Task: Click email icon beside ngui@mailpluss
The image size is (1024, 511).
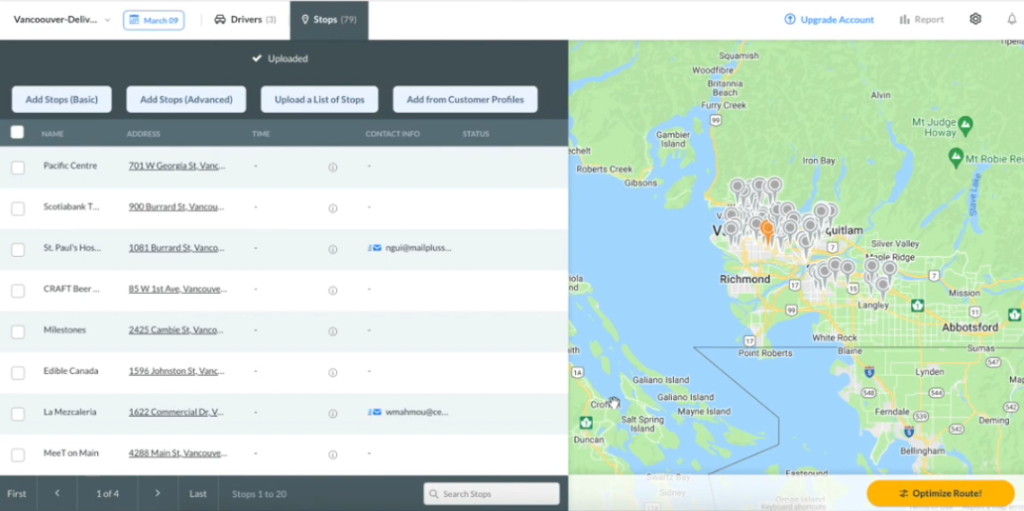Action: pos(377,248)
